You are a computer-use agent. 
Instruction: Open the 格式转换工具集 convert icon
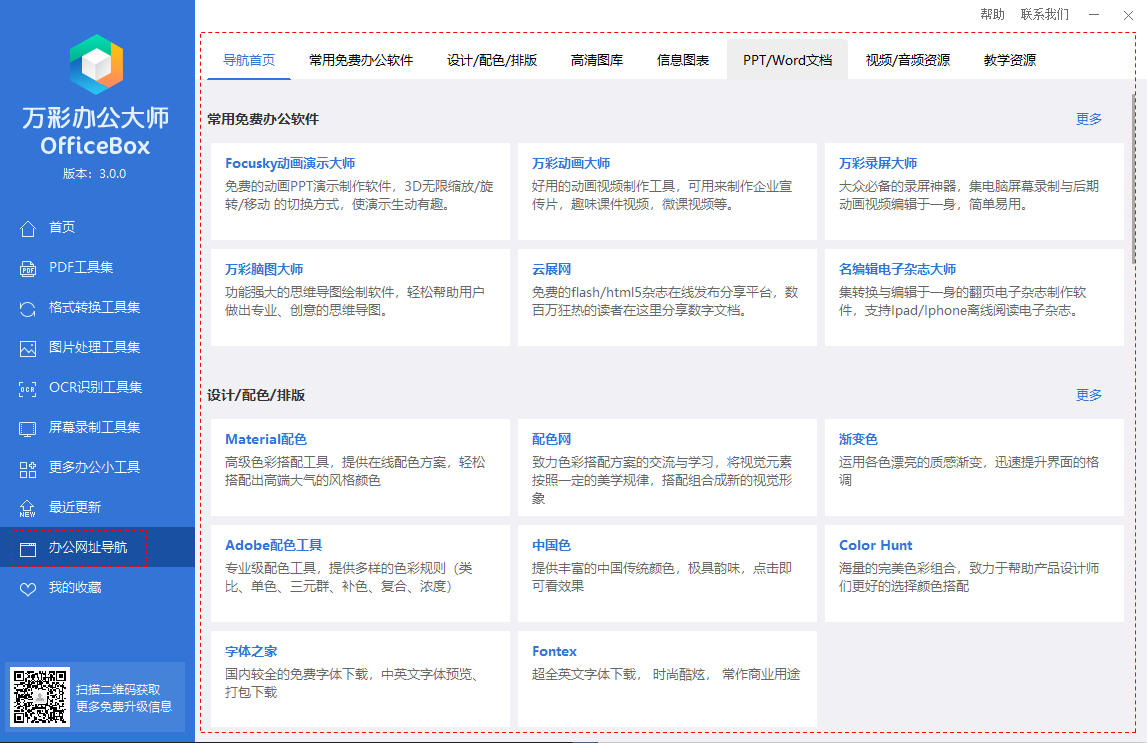tap(28, 308)
